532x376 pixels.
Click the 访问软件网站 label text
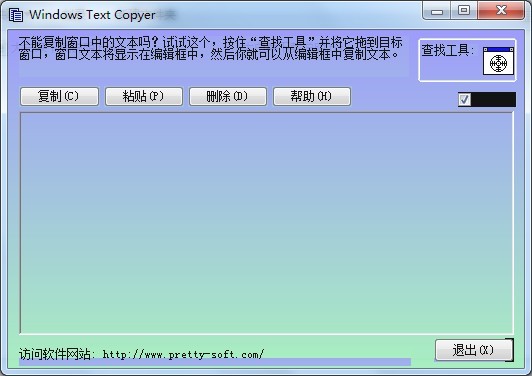tap(54, 354)
